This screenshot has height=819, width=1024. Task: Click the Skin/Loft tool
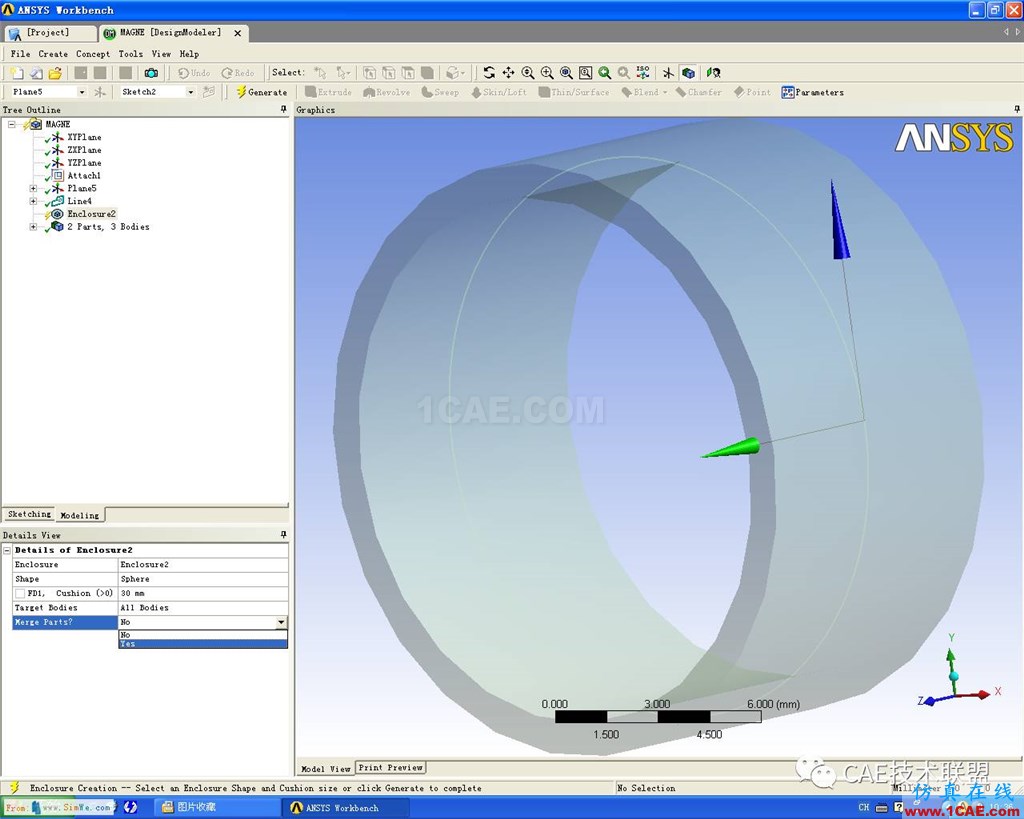(x=499, y=92)
